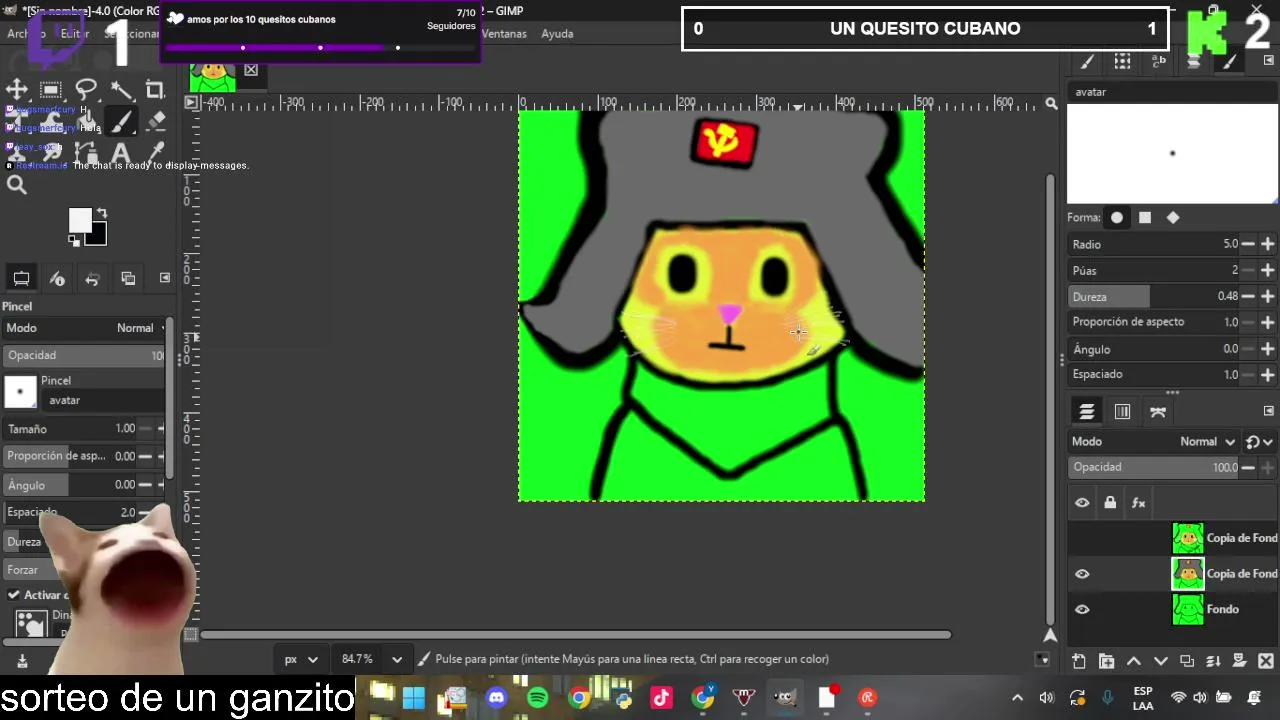Select the Text tool
The image size is (1280, 720).
point(121,154)
